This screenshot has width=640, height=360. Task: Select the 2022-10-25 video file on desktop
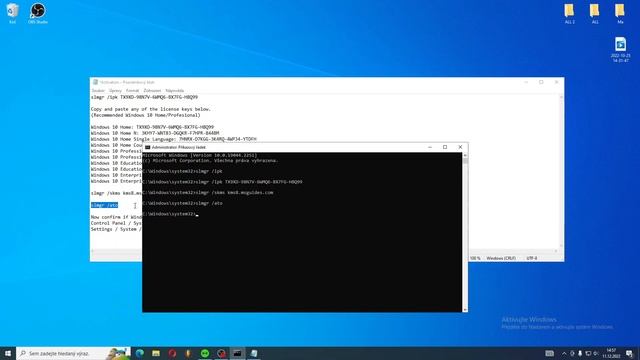coord(620,49)
